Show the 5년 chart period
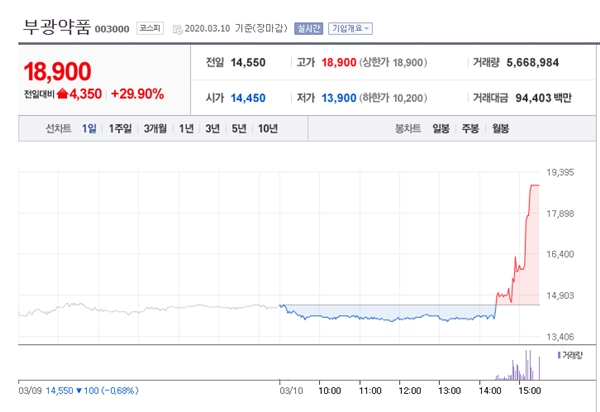The image size is (600, 412). pyautogui.click(x=239, y=129)
